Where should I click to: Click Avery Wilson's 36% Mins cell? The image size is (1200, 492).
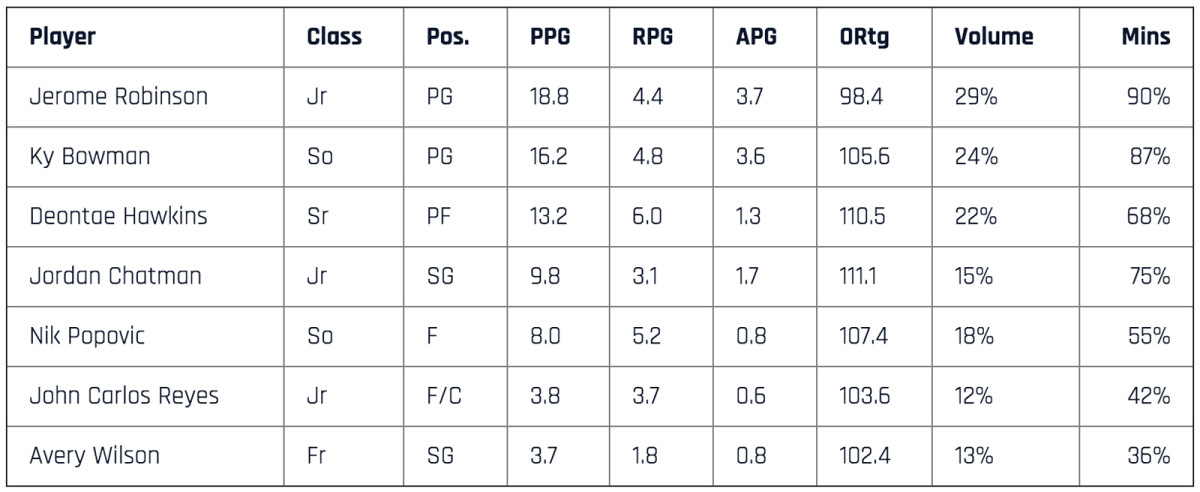tap(1149, 456)
